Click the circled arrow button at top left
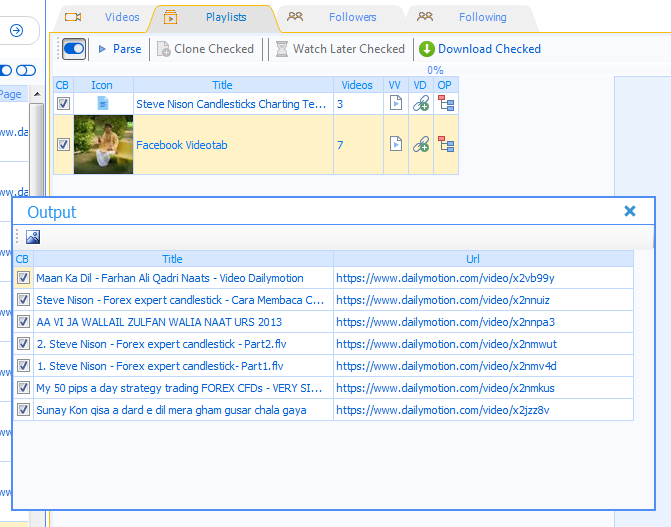The image size is (671, 527). [x=17, y=30]
